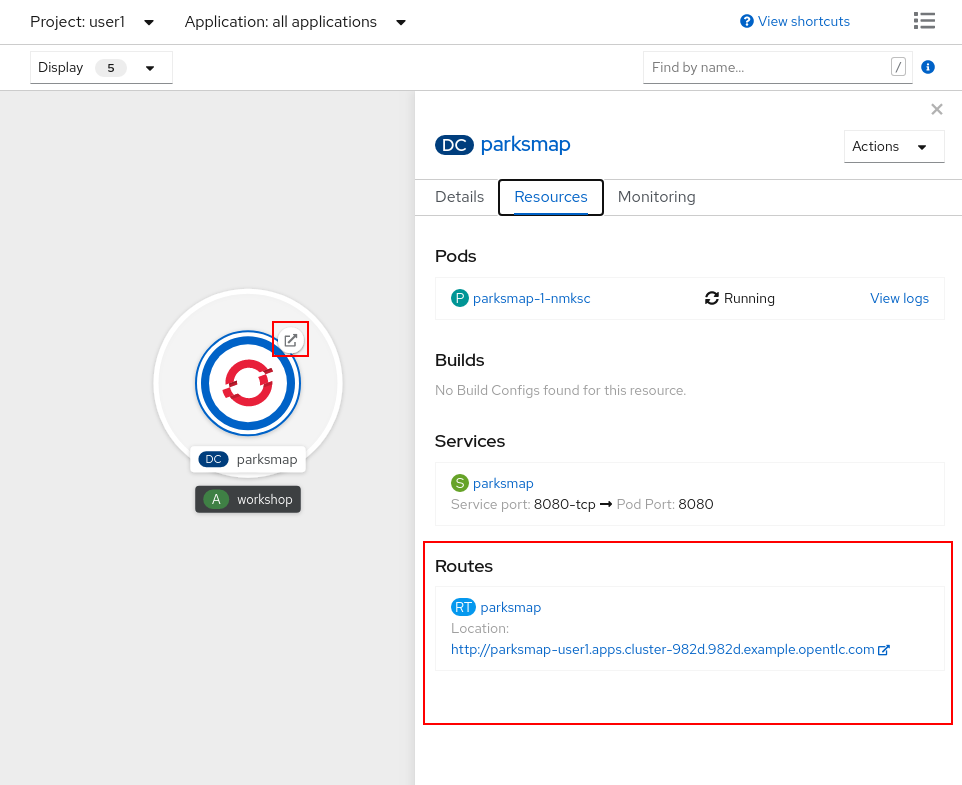962x785 pixels.
Task: Focus the Find by name search field
Action: pos(767,67)
